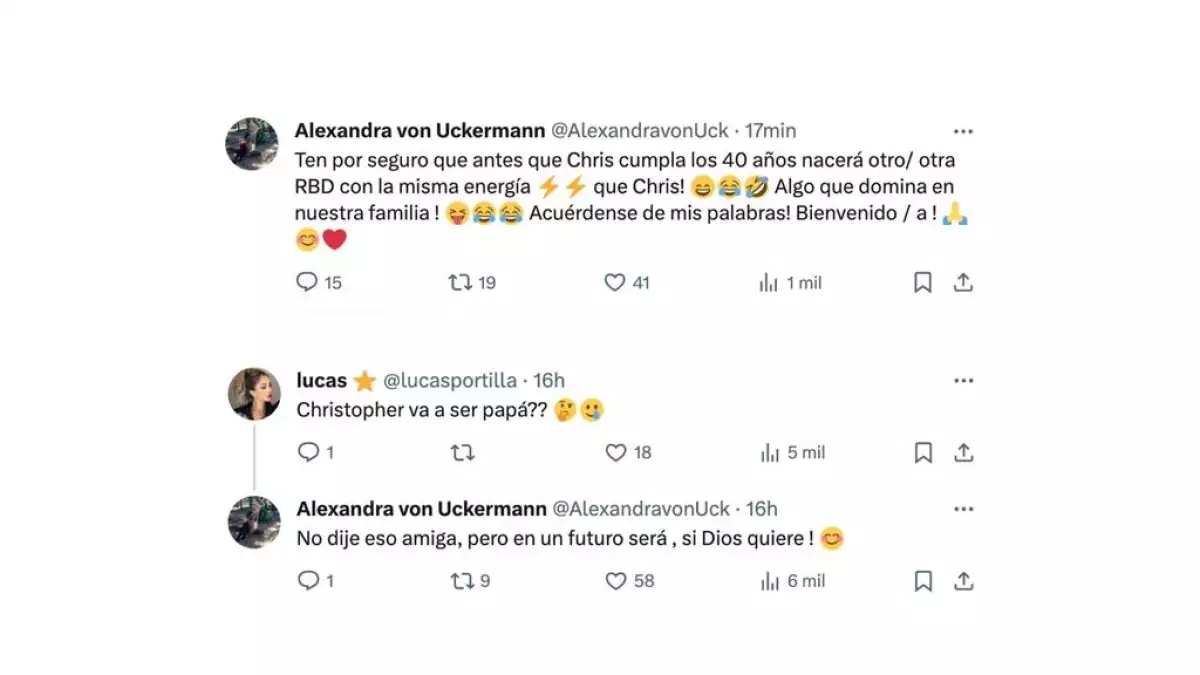1200x675 pixels.
Task: Share Alexandra's bottom reply
Action: coord(964,581)
